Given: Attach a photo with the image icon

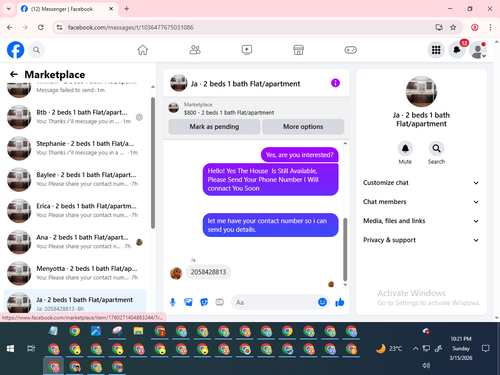Looking at the screenshot, I should tap(188, 302).
